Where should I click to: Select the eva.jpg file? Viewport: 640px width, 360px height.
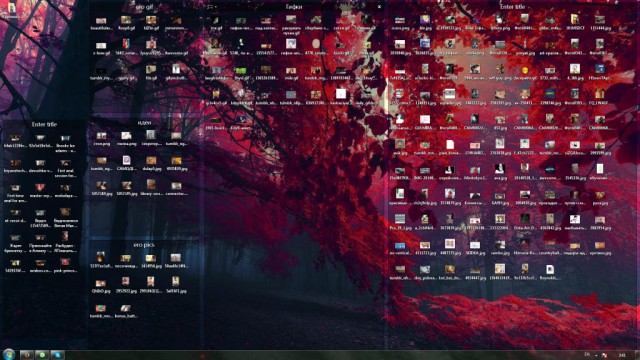click(x=500, y=173)
